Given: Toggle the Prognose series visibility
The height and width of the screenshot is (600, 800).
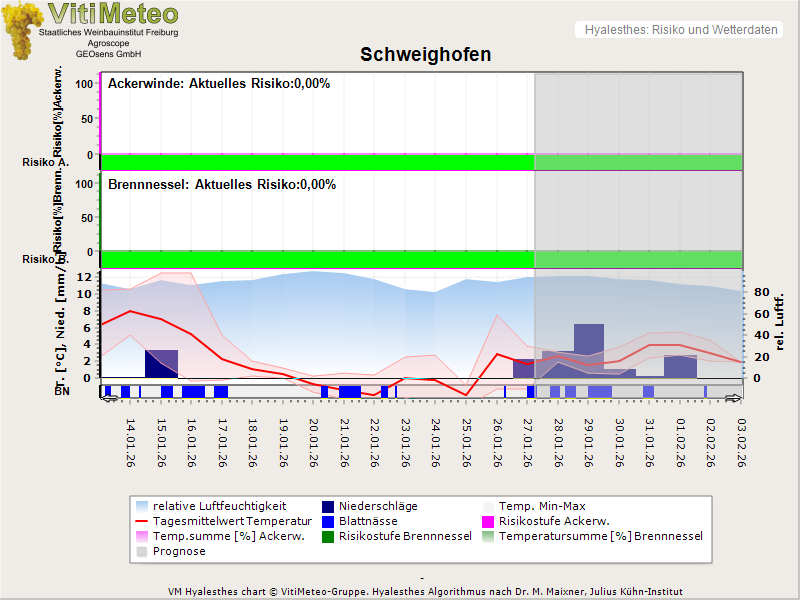Looking at the screenshot, I should [x=142, y=551].
